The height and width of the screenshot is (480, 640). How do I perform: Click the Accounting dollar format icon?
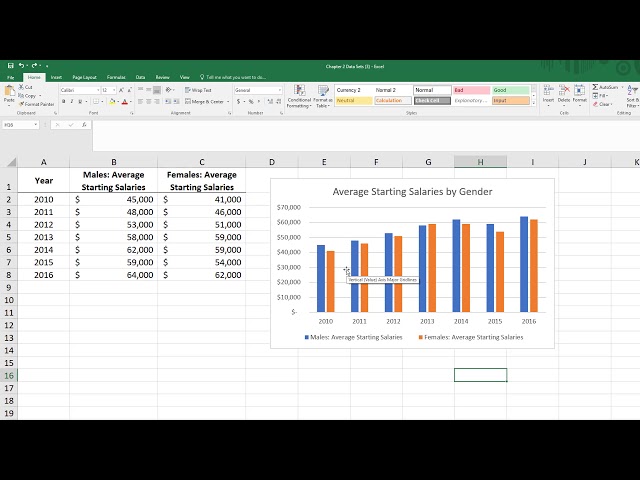238,101
